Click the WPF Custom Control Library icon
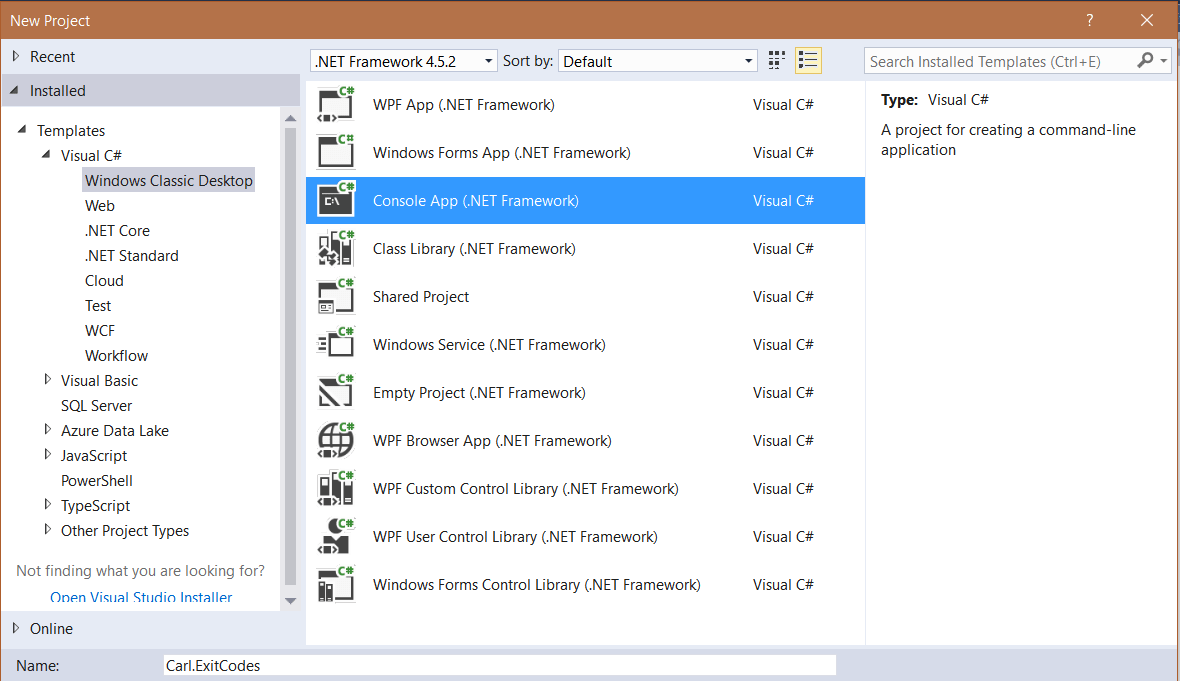Viewport: 1180px width, 681px height. 336,488
